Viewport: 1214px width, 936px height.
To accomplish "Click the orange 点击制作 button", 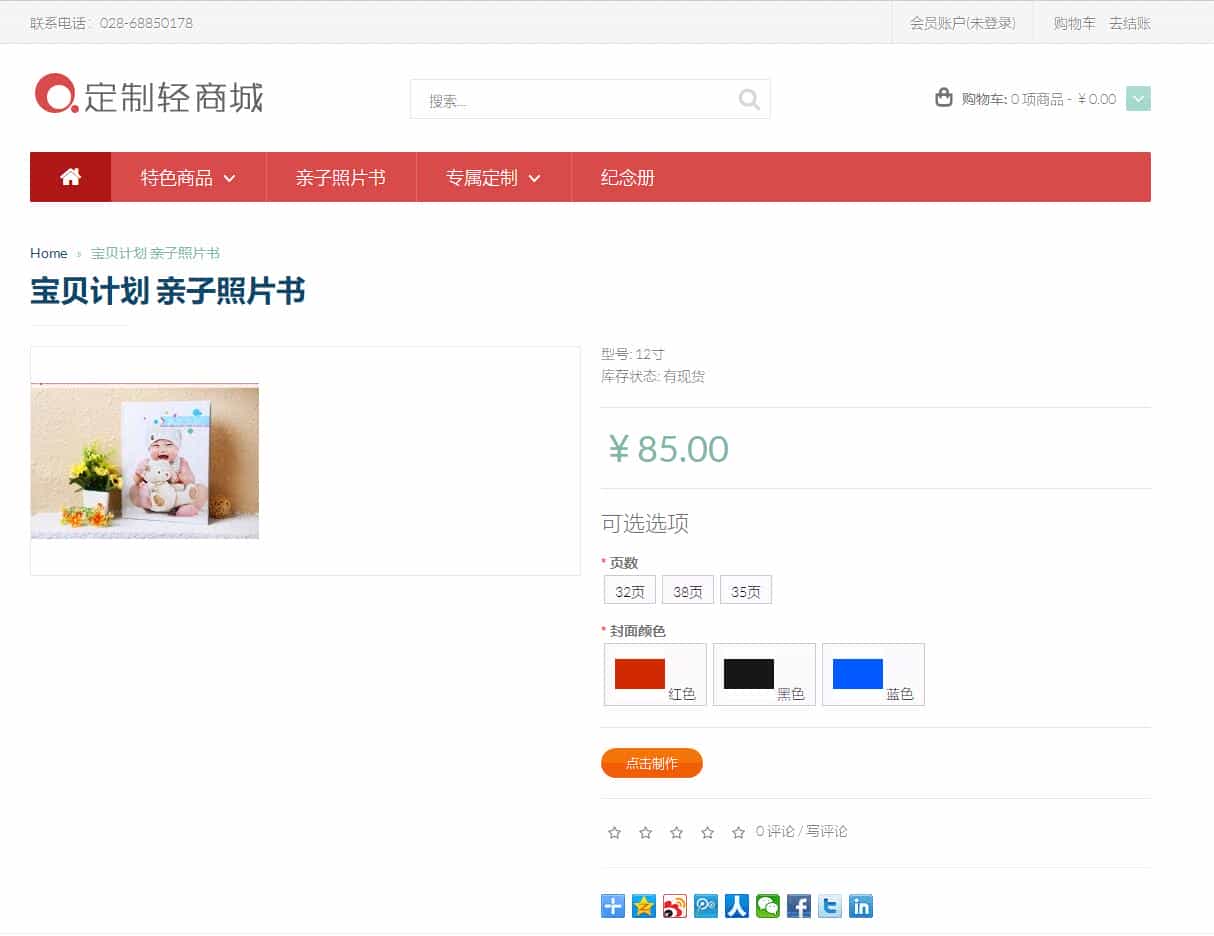I will click(652, 763).
